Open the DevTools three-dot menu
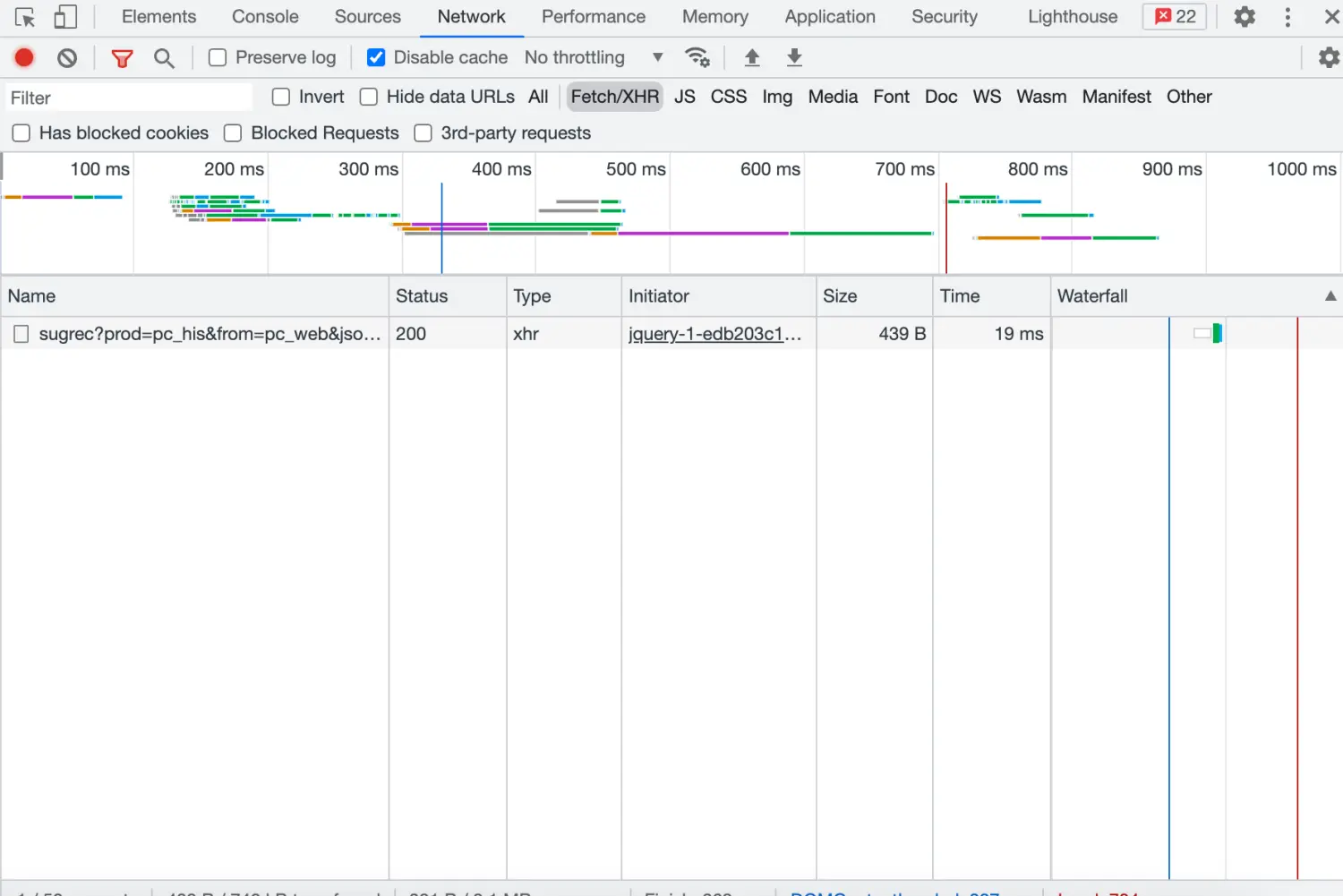The height and width of the screenshot is (896, 1343). coord(1287,17)
